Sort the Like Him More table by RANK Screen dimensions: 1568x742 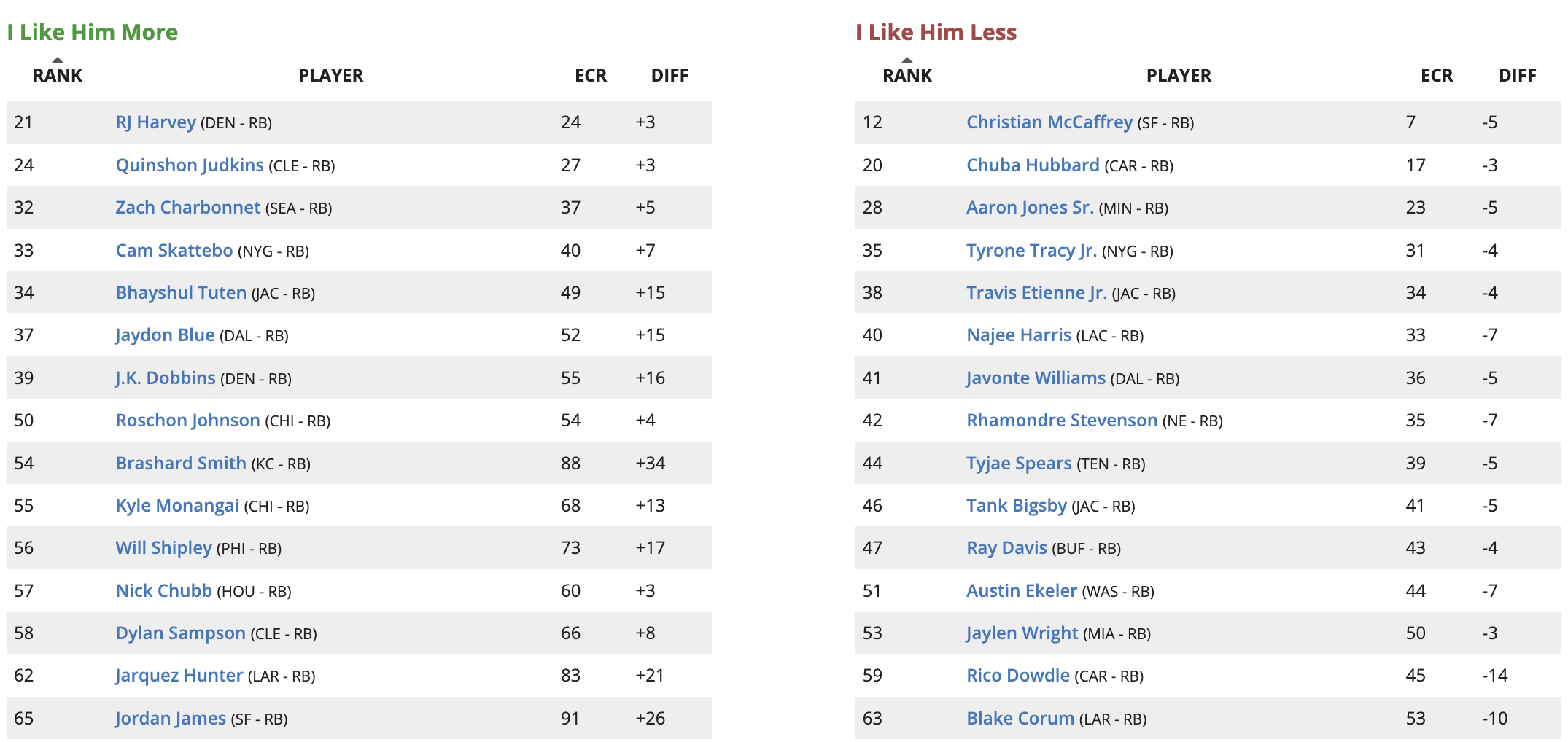point(58,75)
